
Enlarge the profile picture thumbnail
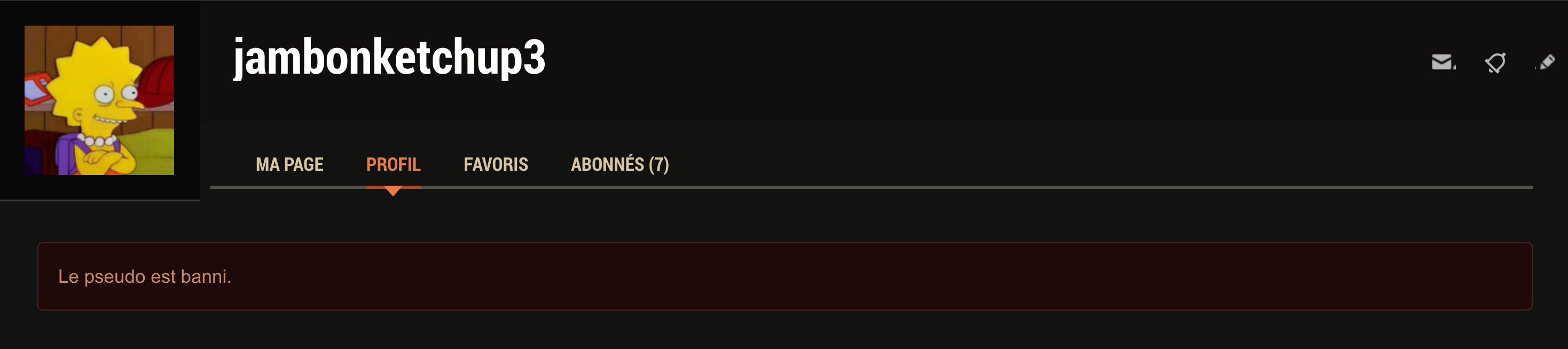(99, 100)
